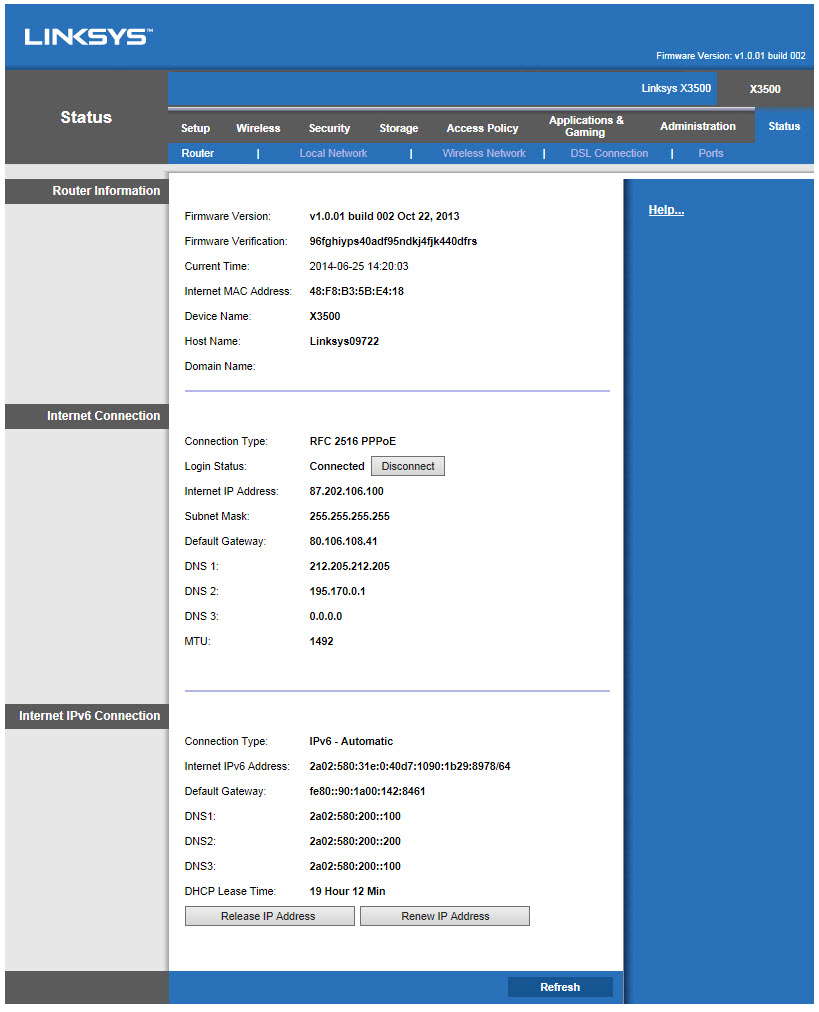Click the Internet Connection section header
Image resolution: width=819 pixels, height=1012 pixels.
pyautogui.click(x=86, y=416)
